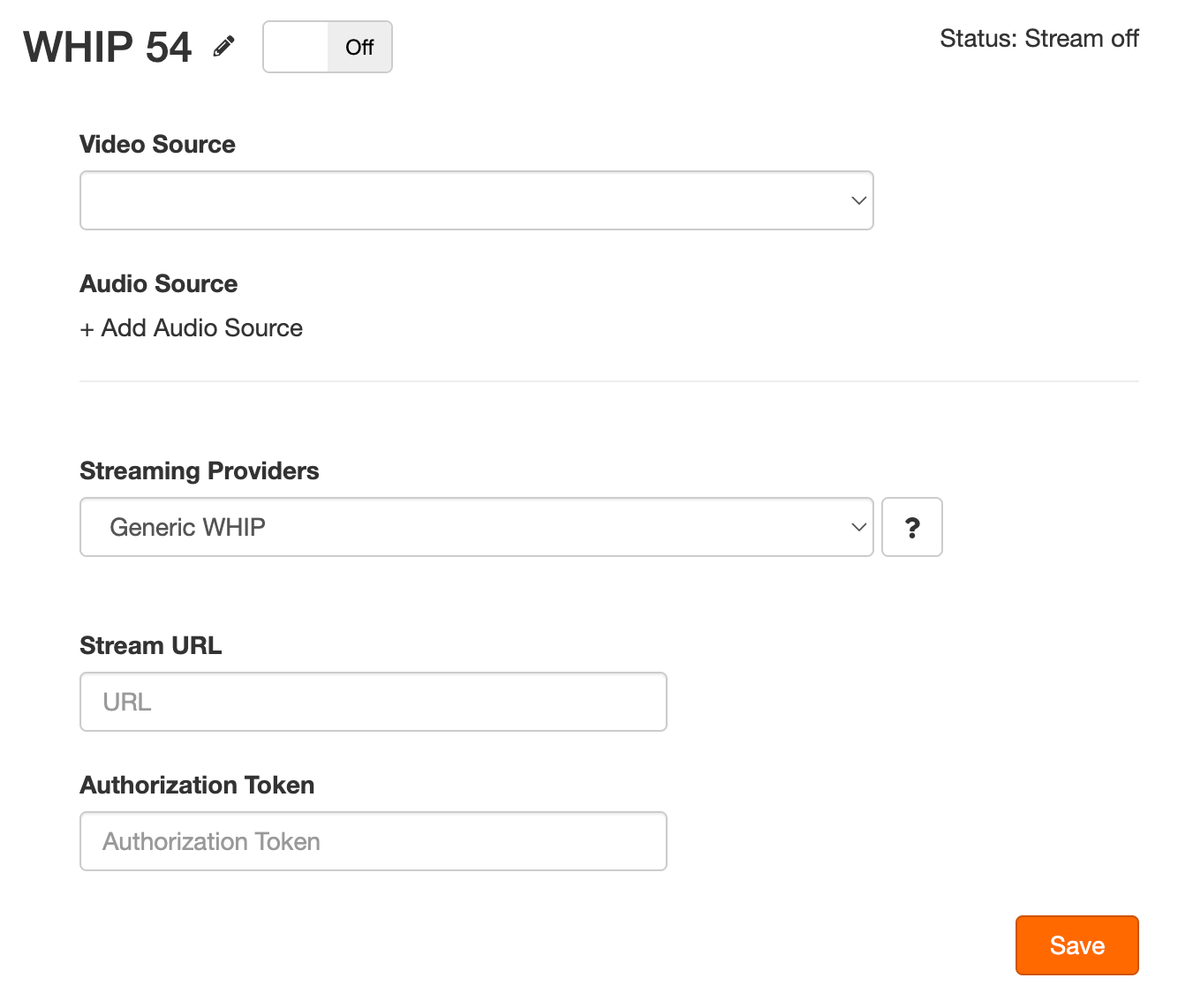Select a different provider than Generic WHIP
The height and width of the screenshot is (1008, 1178).
point(477,527)
